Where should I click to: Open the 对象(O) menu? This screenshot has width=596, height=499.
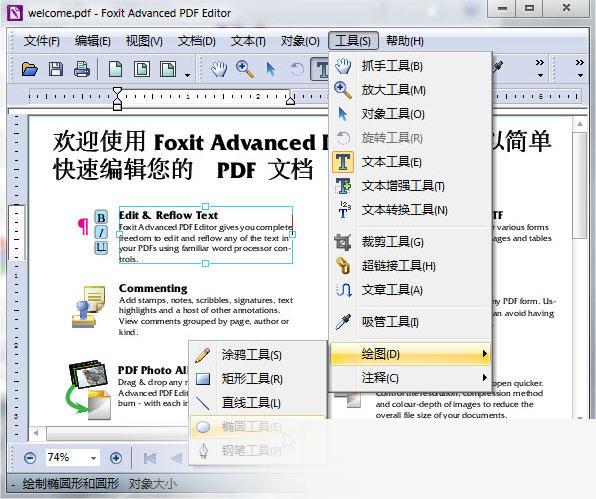point(300,41)
